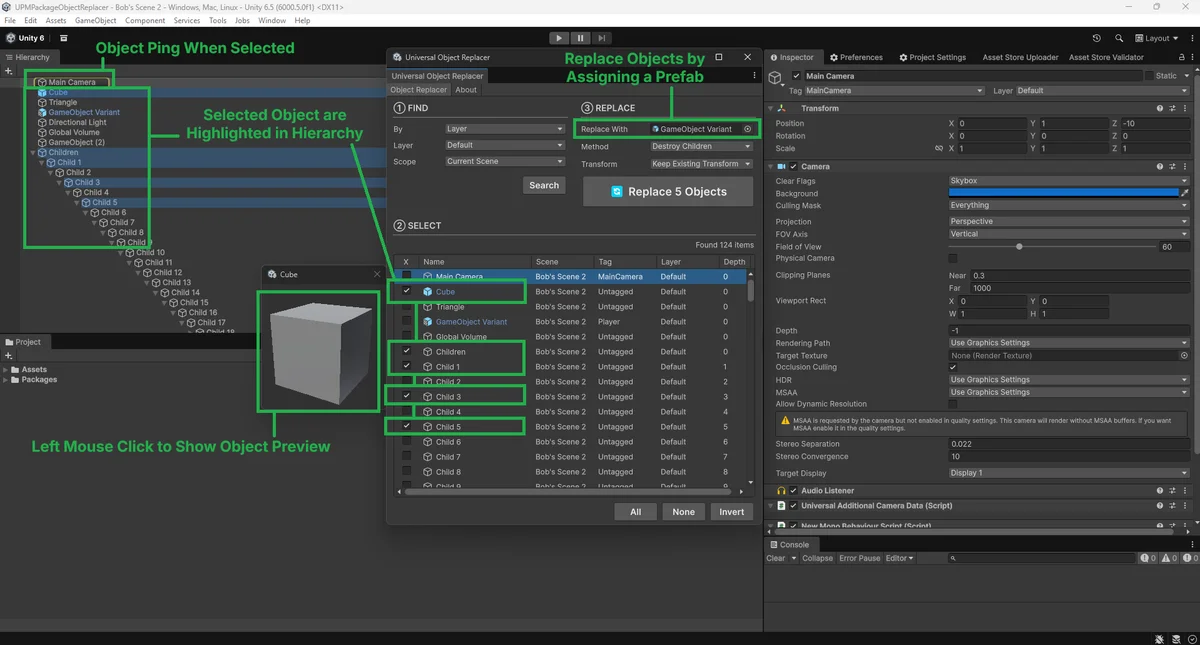Click the Pause button in the top toolbar

580,38
